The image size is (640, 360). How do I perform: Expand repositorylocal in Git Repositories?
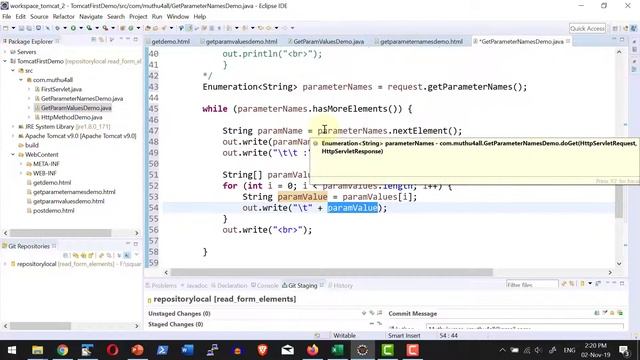click(5, 264)
